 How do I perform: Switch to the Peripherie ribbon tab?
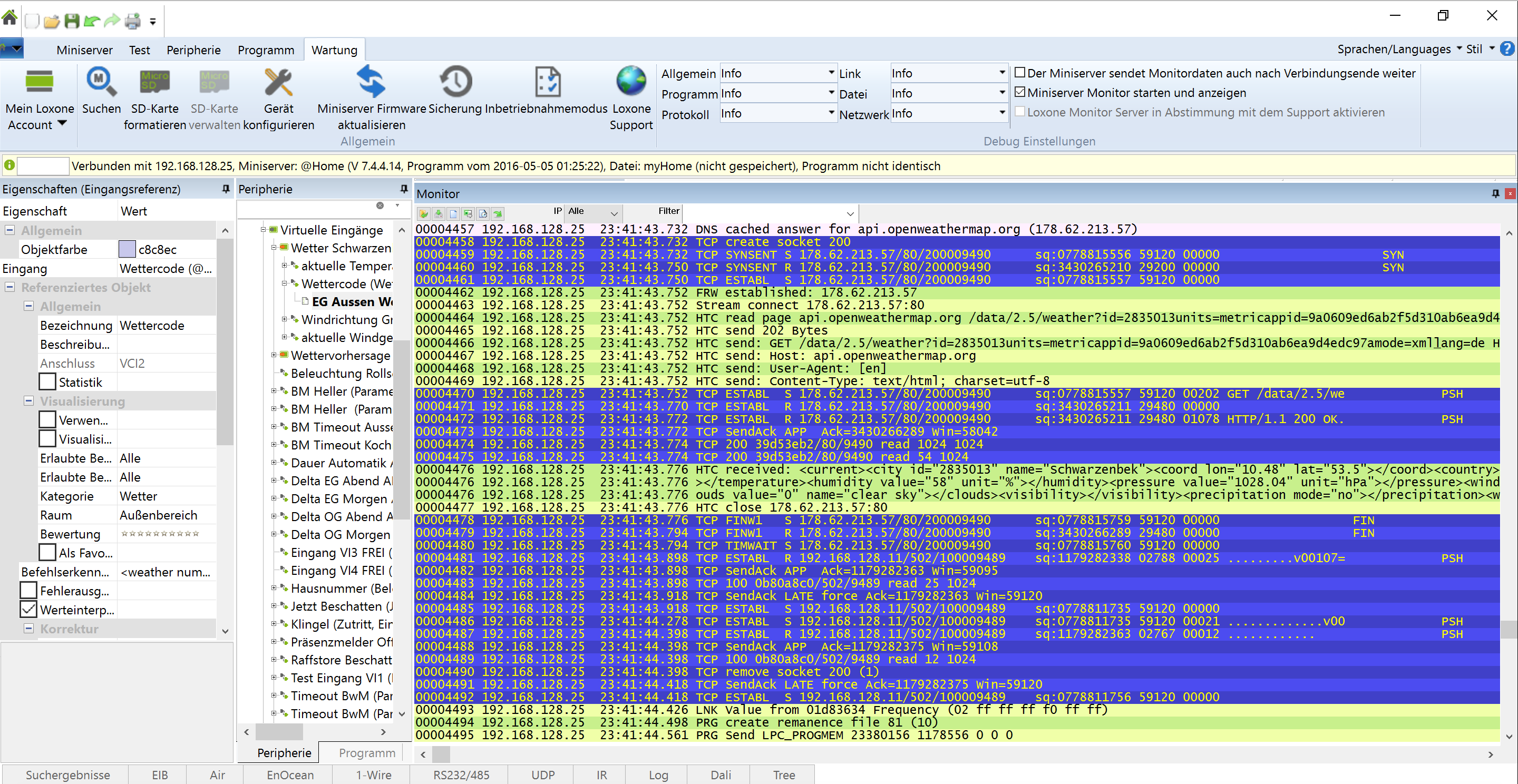click(193, 50)
